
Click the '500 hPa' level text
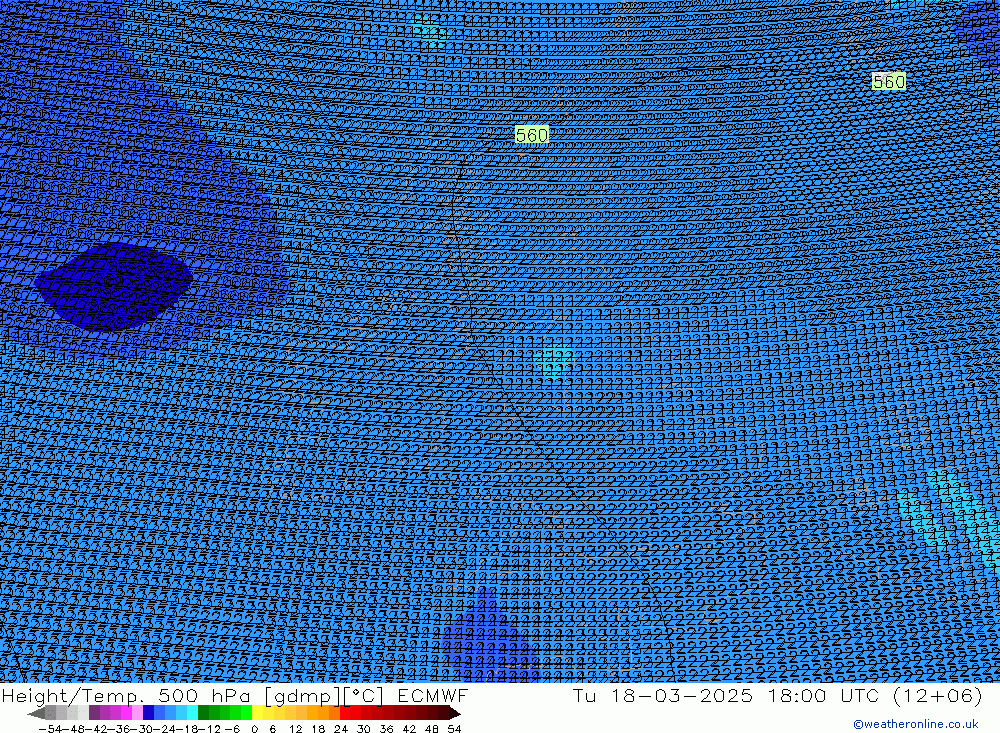pos(204,695)
